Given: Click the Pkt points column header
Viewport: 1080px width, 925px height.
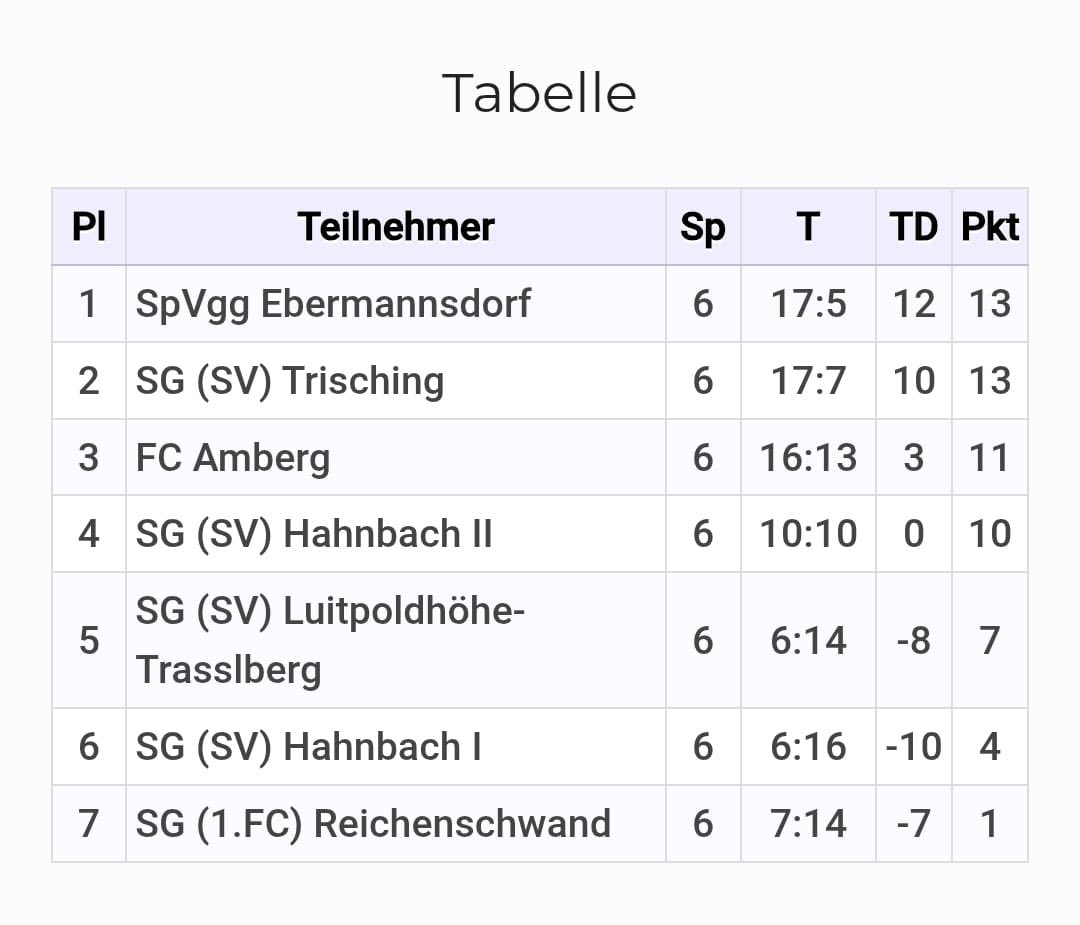Looking at the screenshot, I should click(x=990, y=227).
